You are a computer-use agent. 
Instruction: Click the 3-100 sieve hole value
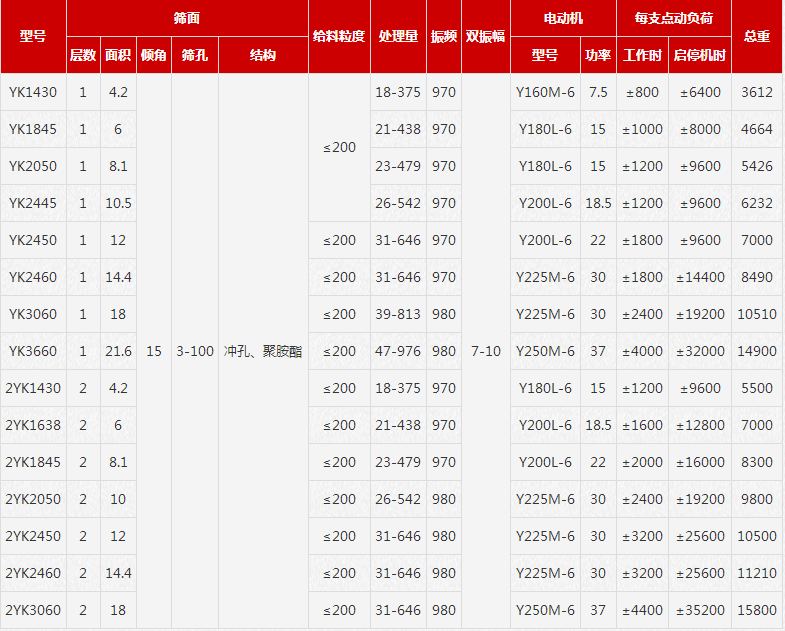tap(195, 351)
